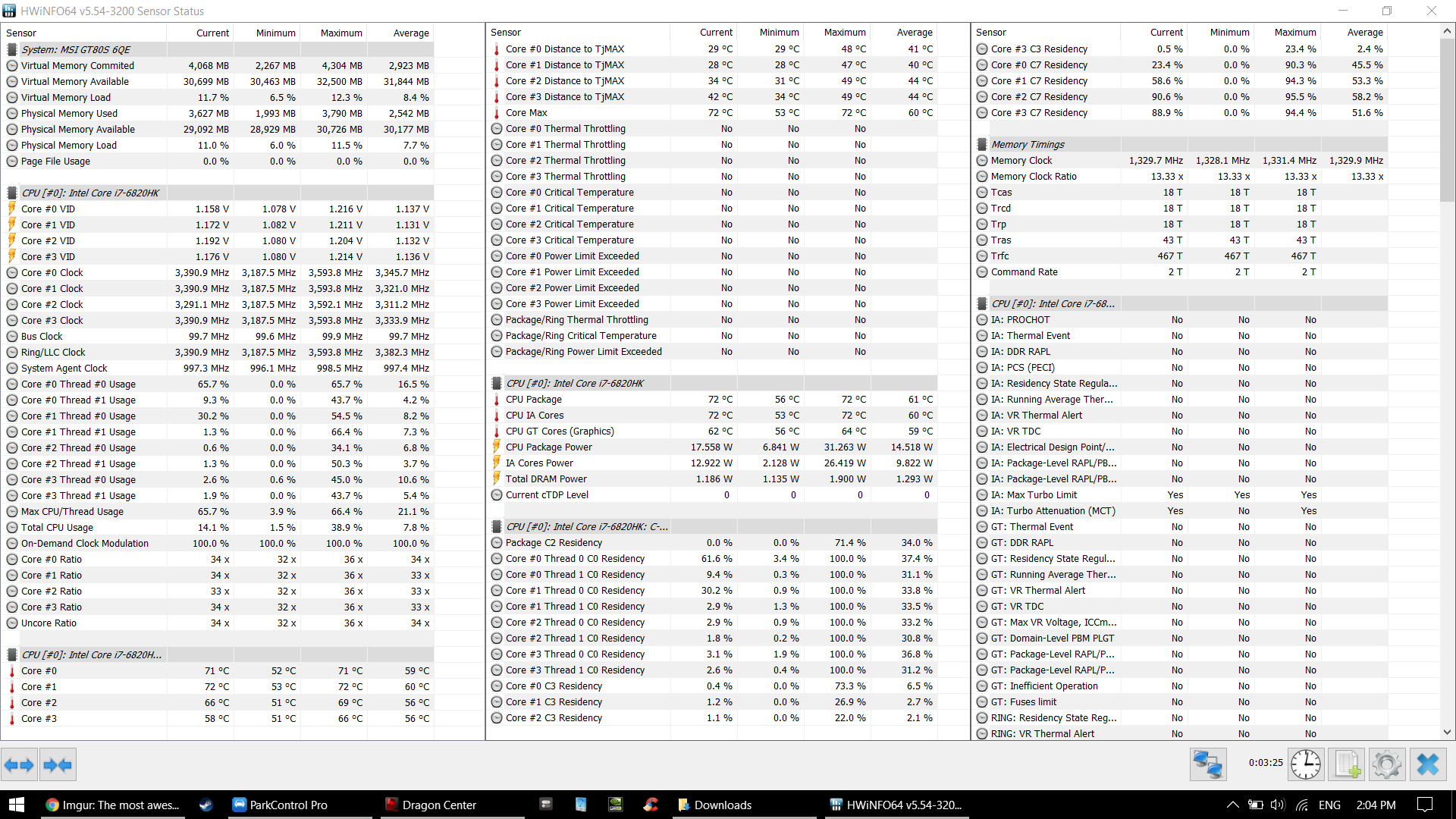Select the Memory Timings group header
Screen dimensions: 1456x819
(1181, 144)
